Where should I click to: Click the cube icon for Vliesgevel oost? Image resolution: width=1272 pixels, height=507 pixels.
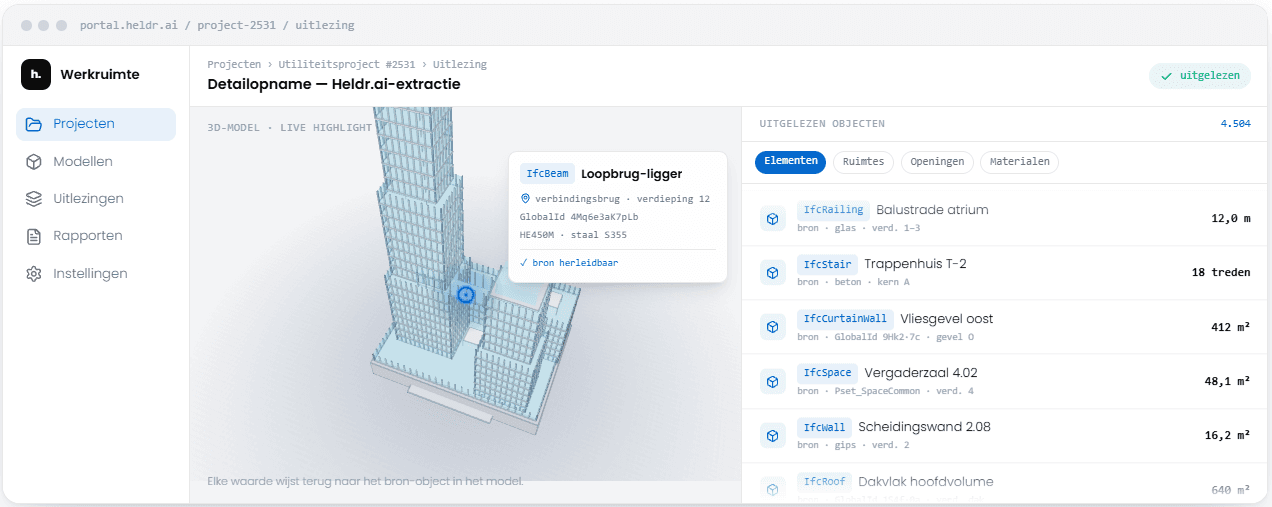[772, 326]
